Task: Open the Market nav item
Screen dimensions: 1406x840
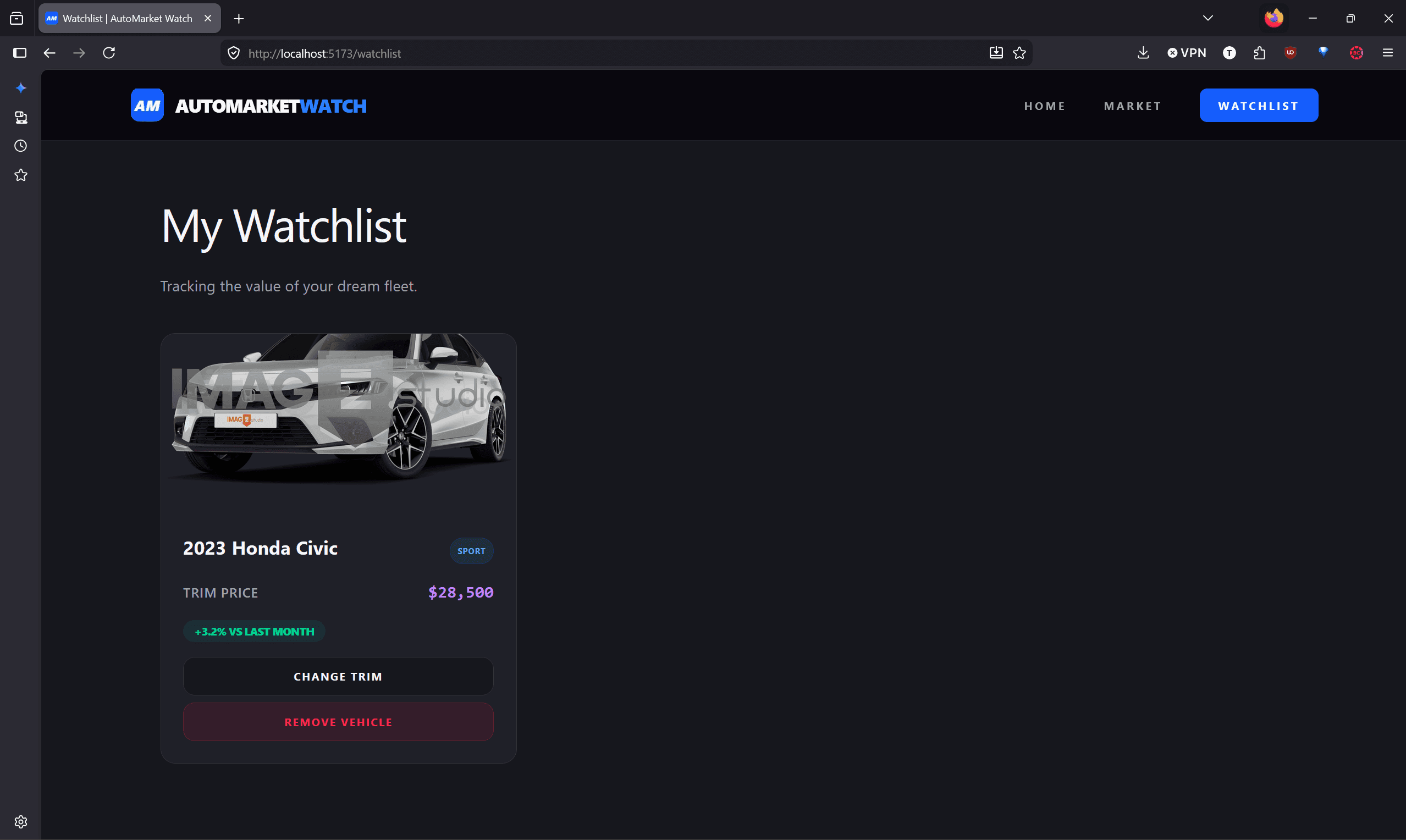Action: coord(1132,106)
